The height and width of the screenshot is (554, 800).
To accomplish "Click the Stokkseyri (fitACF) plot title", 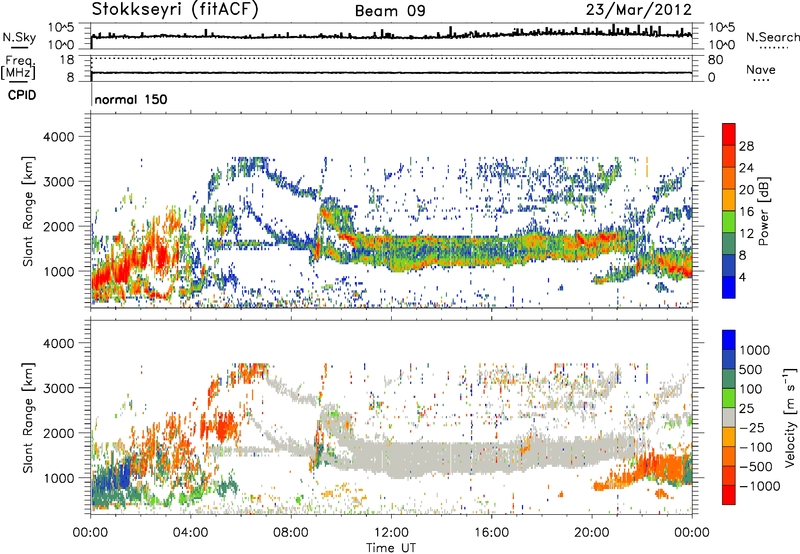I will [x=175, y=9].
